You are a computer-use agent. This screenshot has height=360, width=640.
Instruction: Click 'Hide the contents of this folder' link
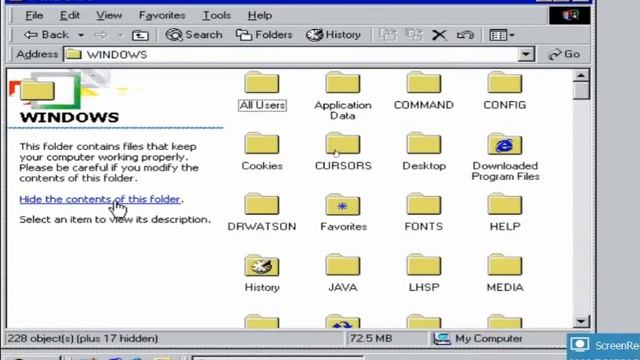point(100,199)
